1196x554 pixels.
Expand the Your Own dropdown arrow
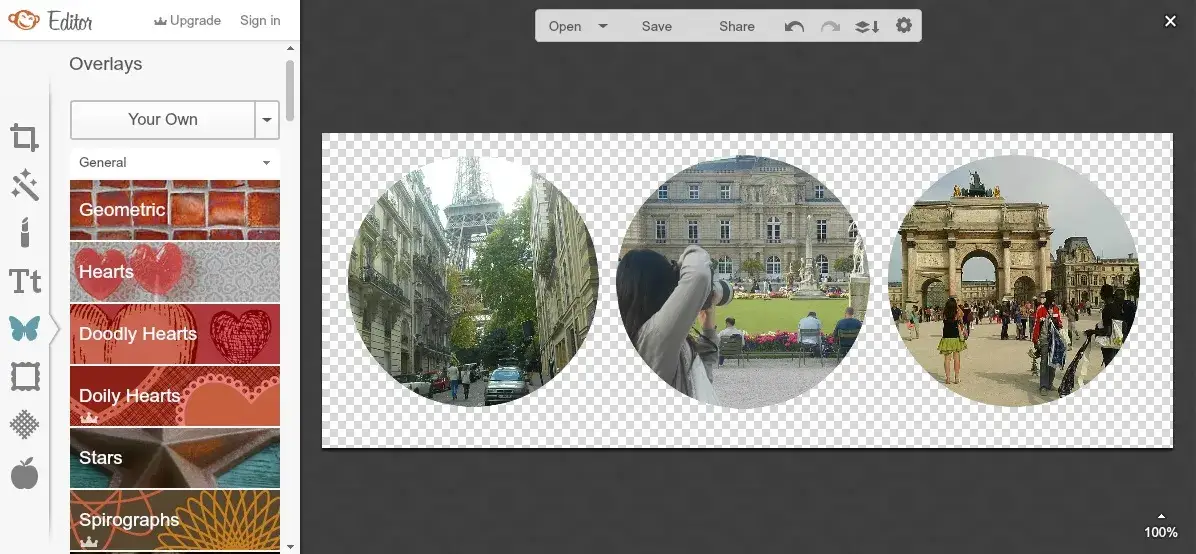(267, 120)
